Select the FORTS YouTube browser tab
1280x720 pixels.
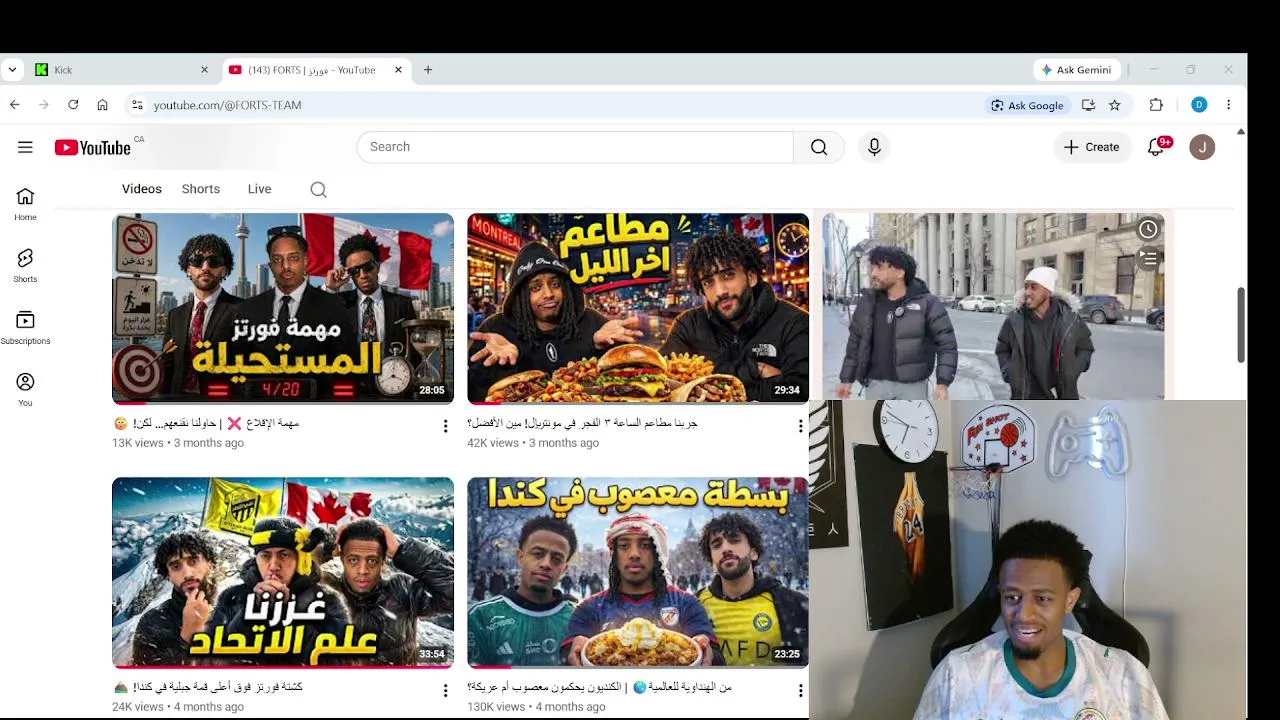pyautogui.click(x=316, y=70)
